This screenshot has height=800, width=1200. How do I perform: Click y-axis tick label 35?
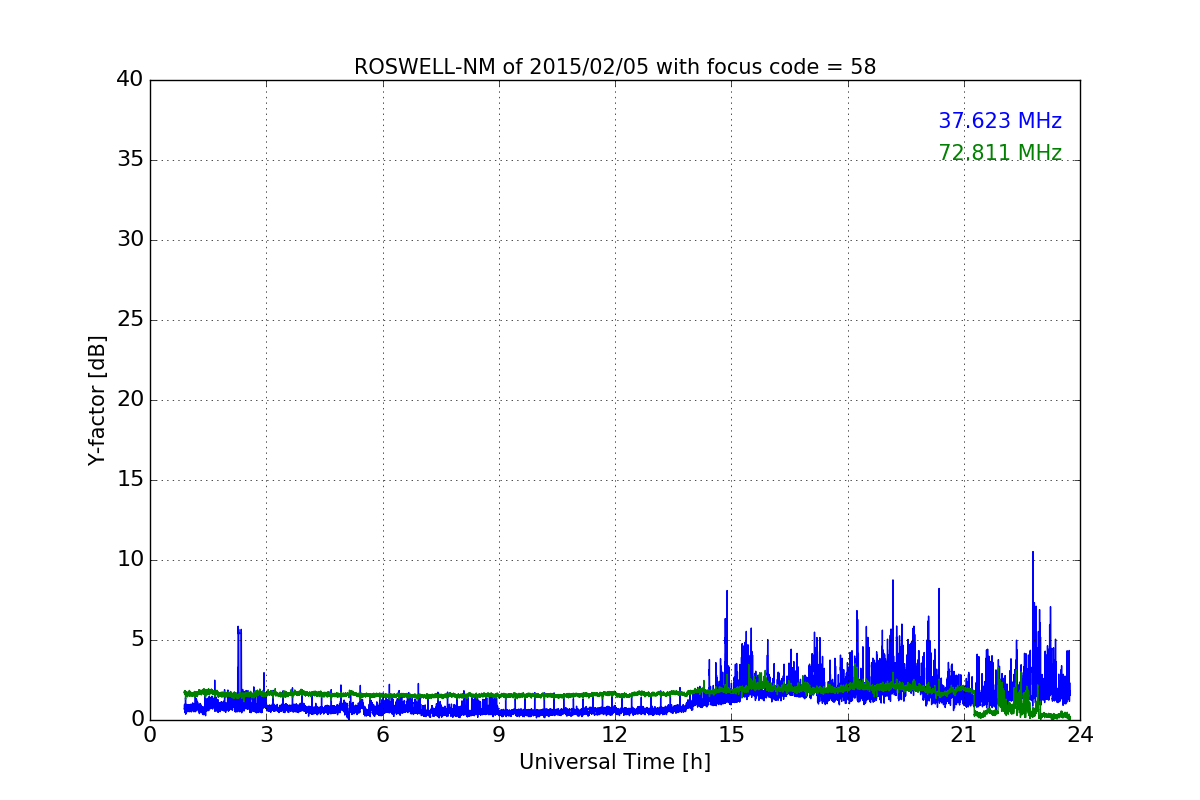[130, 159]
